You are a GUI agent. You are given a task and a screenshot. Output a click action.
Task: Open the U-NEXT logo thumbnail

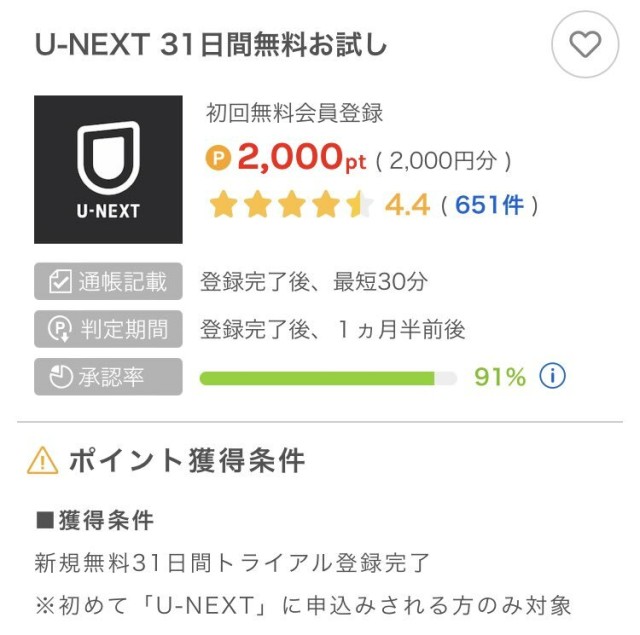point(108,169)
